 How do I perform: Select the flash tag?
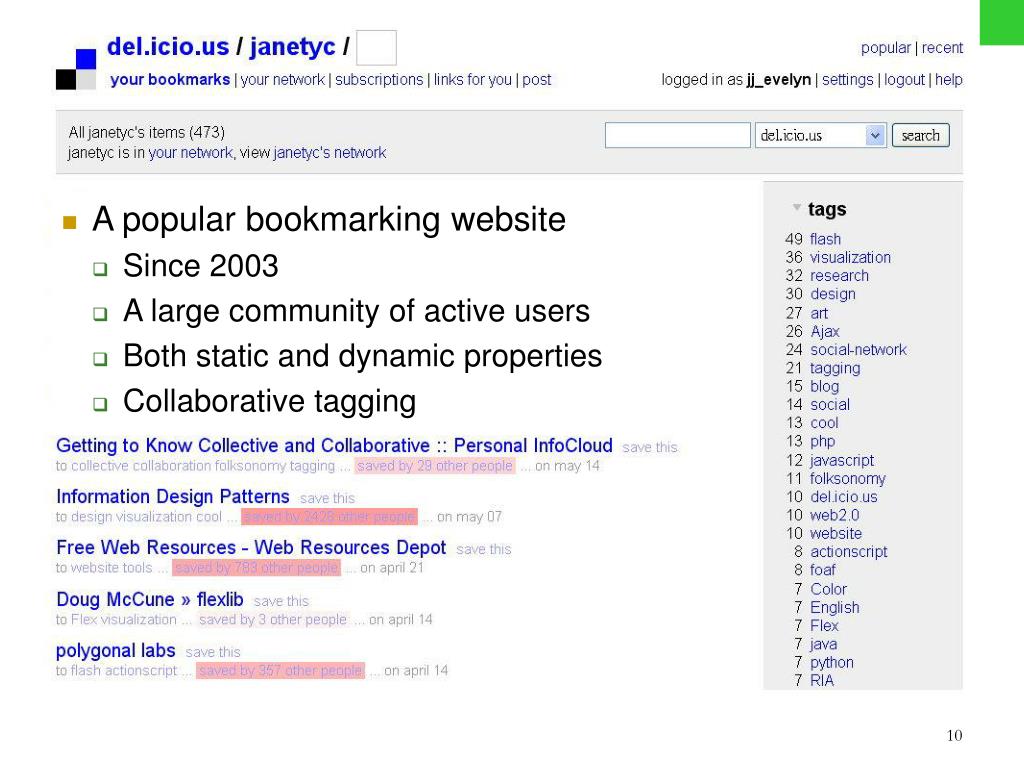[x=825, y=239]
